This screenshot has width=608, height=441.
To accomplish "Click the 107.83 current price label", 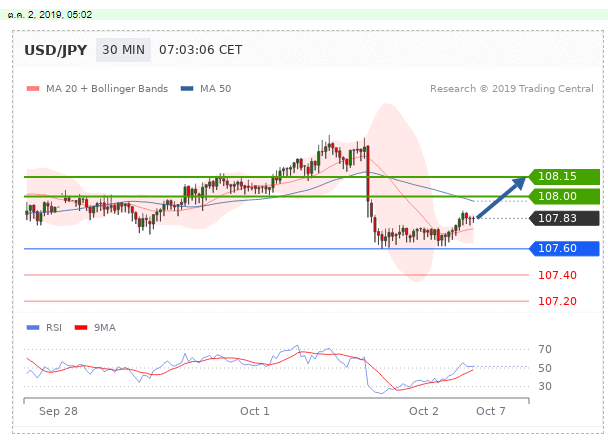I will [564, 218].
